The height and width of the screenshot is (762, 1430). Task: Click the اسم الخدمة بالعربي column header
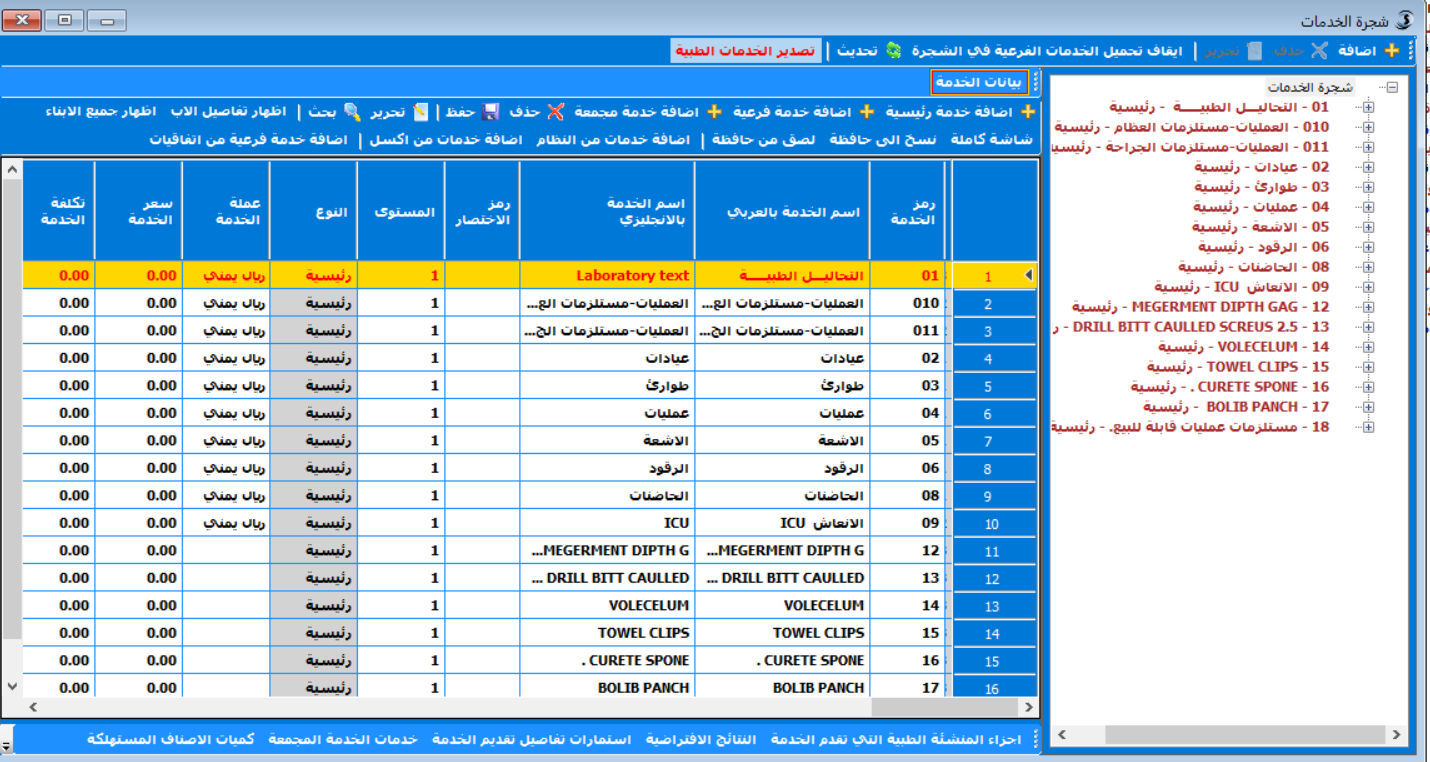(782, 213)
